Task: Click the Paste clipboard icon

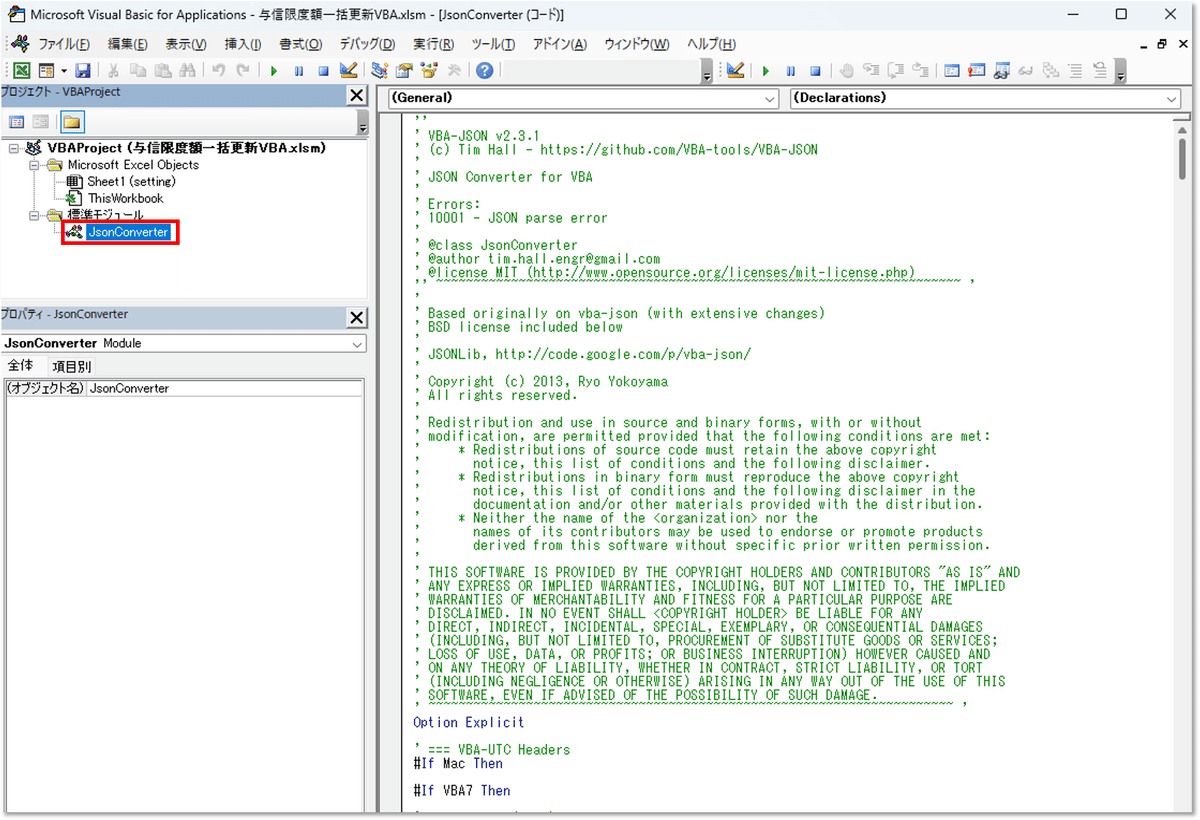Action: pyautogui.click(x=162, y=71)
